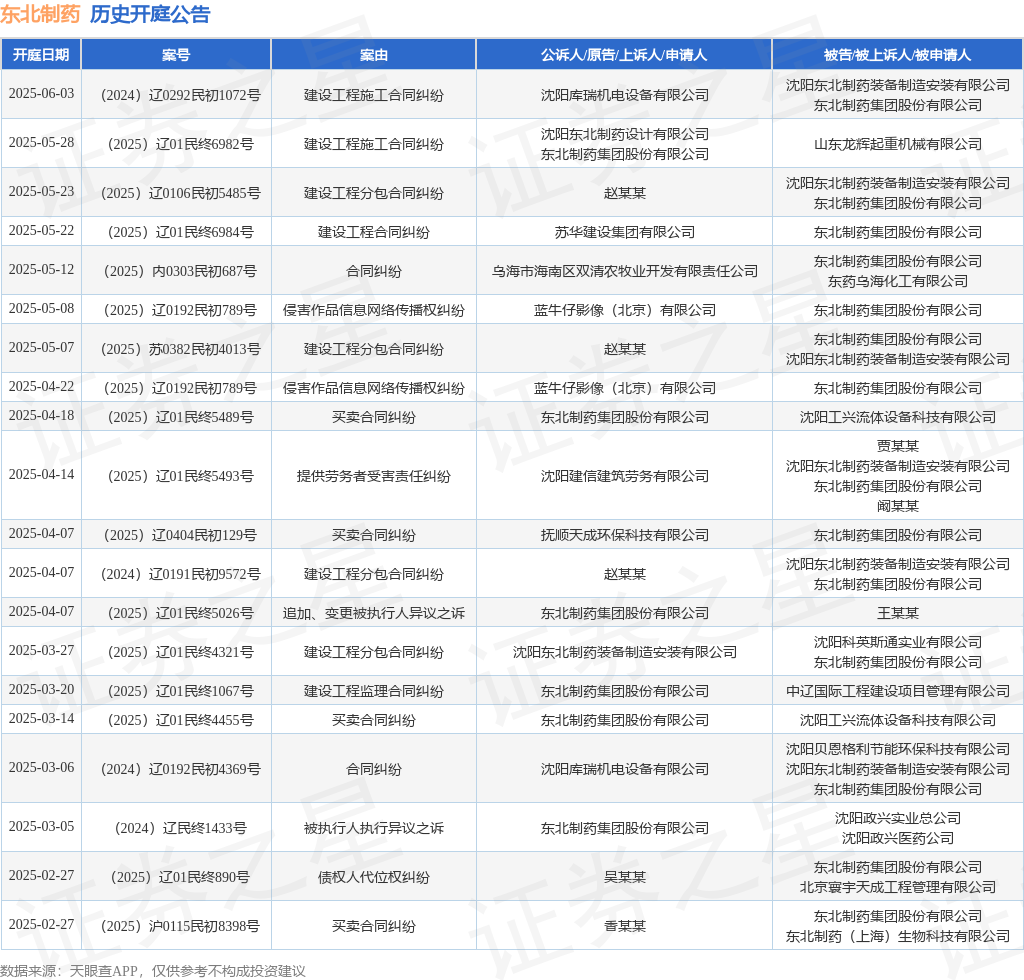This screenshot has height=980, width=1024.
Task: Click case number (2024)辽民终1433号
Action: tap(180, 829)
